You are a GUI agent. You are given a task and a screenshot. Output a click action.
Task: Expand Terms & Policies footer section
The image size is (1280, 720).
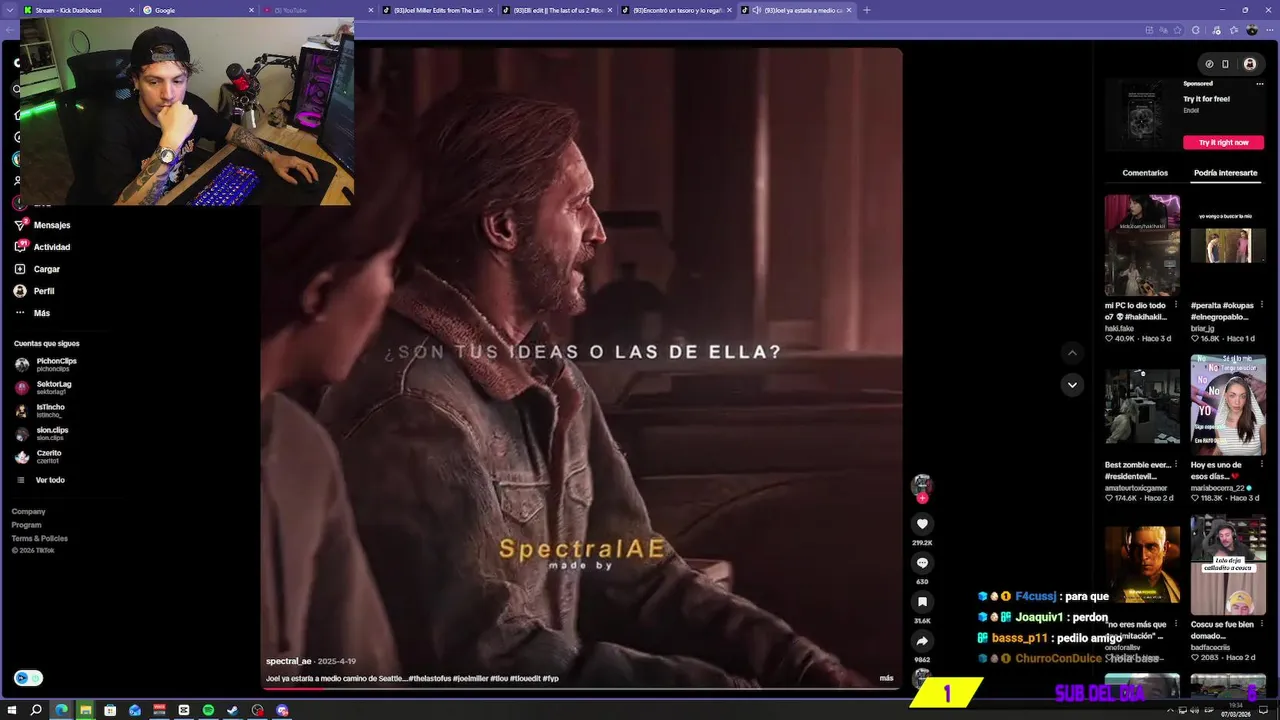click(x=39, y=538)
